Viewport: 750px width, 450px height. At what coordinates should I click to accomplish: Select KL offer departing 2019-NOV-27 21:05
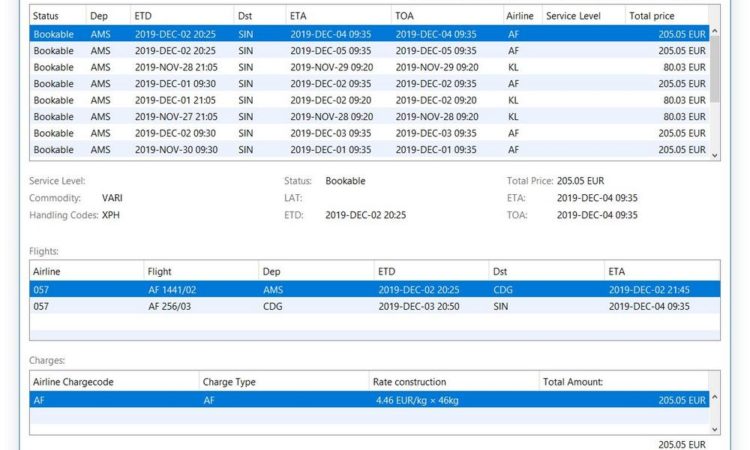click(369, 117)
